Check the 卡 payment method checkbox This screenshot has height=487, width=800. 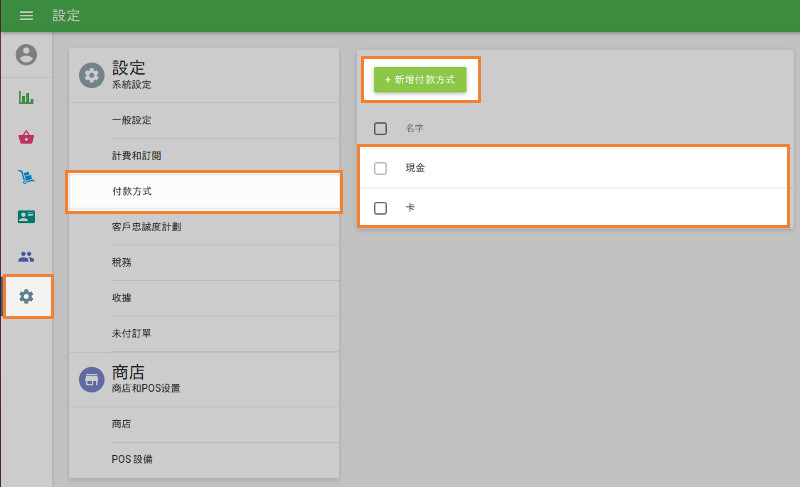coord(380,208)
